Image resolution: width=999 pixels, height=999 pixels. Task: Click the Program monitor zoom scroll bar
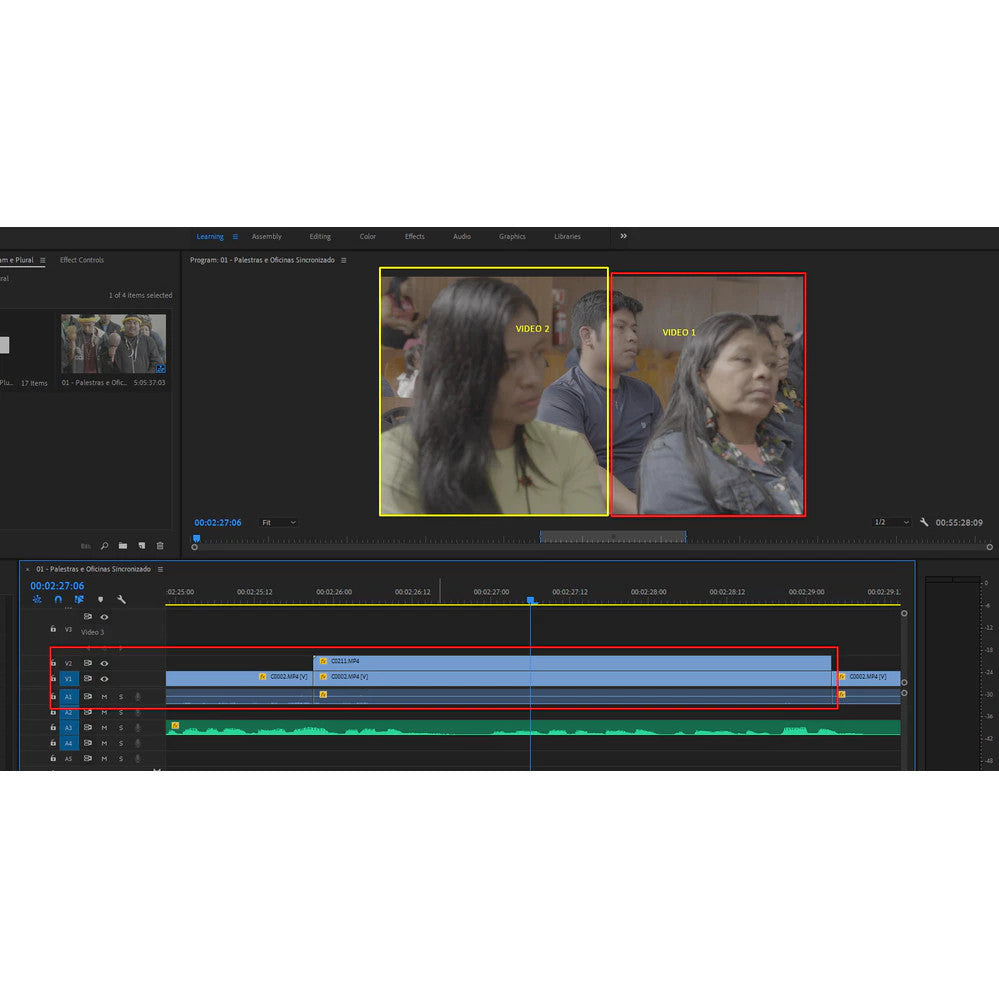[593, 547]
